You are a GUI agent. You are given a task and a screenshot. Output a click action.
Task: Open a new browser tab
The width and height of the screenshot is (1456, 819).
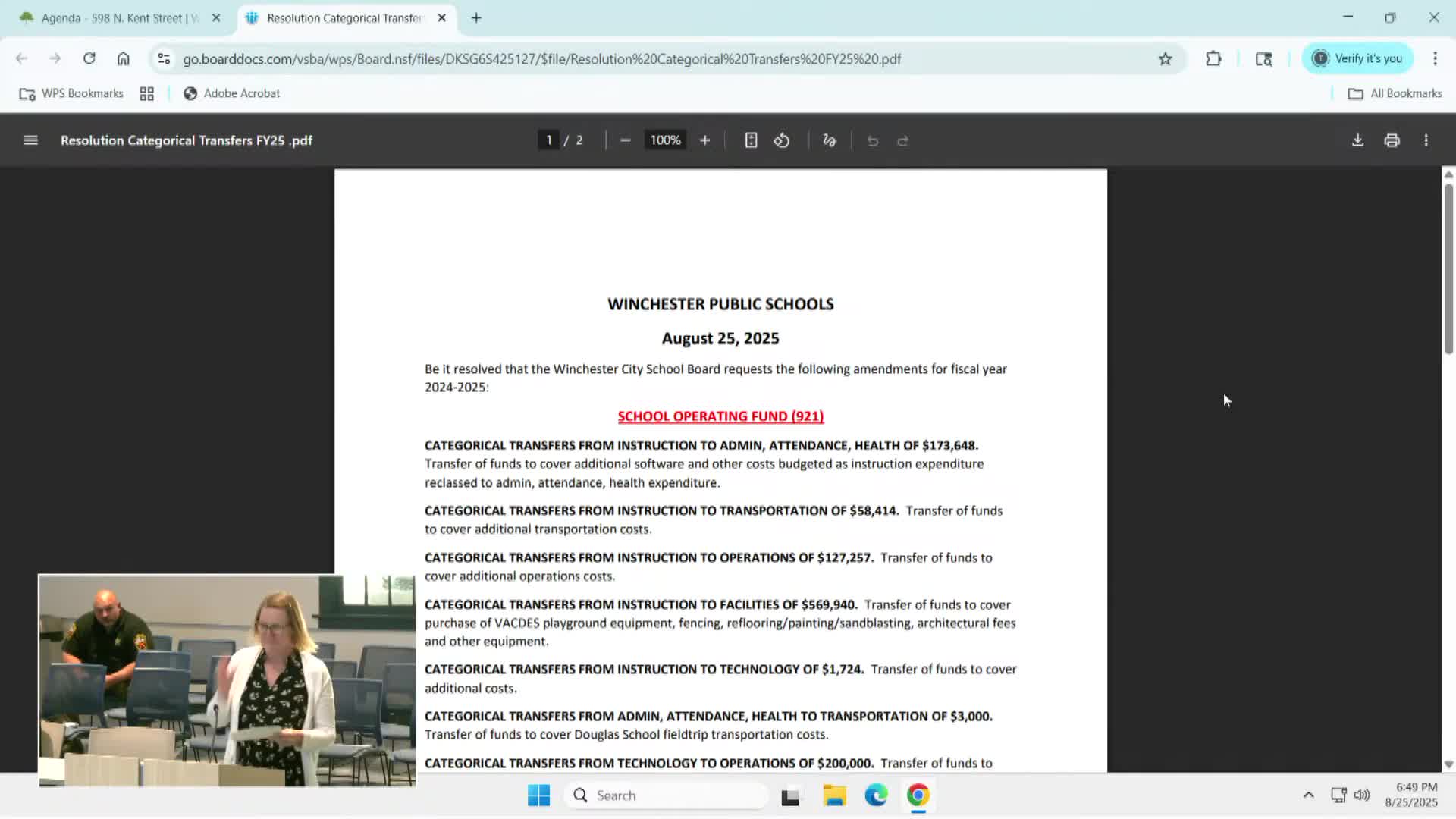tap(476, 17)
